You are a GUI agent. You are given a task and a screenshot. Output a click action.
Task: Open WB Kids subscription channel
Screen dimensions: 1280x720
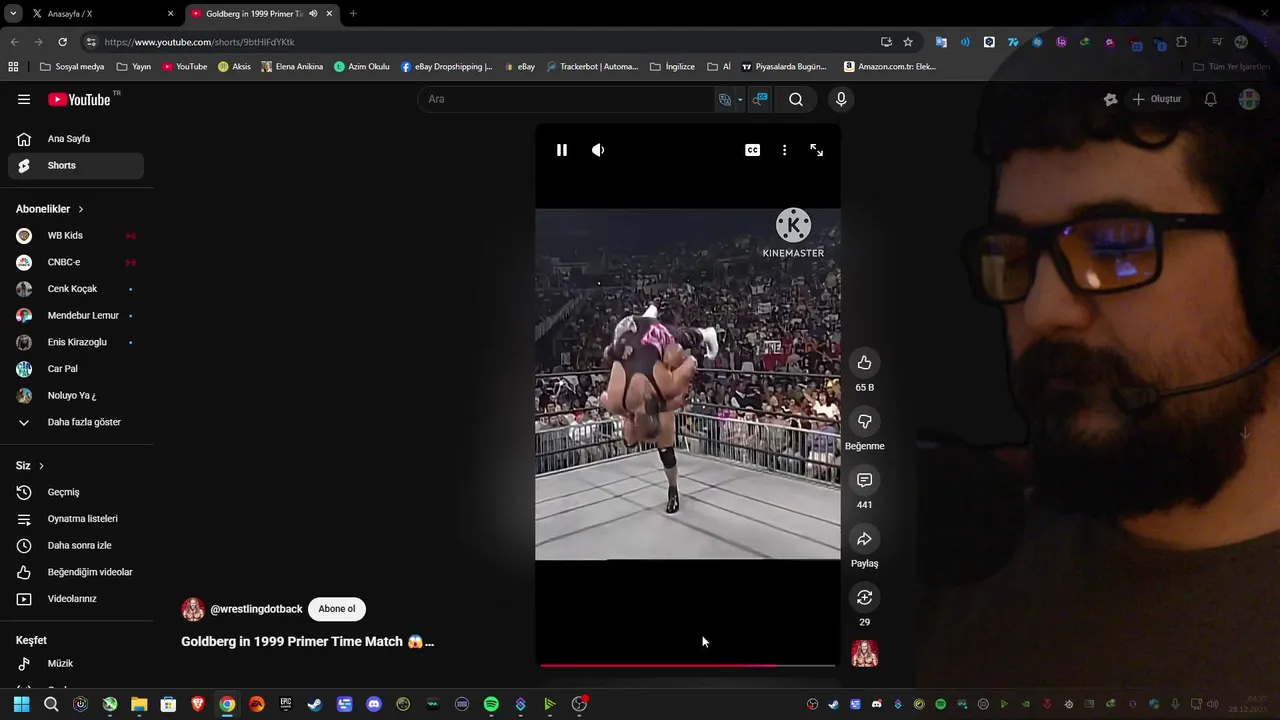click(x=76, y=236)
